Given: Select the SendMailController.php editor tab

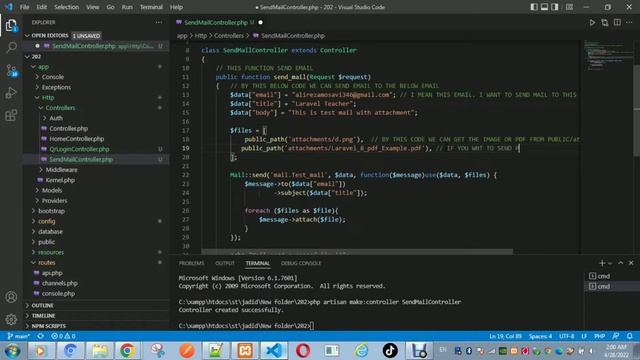Looking at the screenshot, I should pyautogui.click(x=220, y=22).
